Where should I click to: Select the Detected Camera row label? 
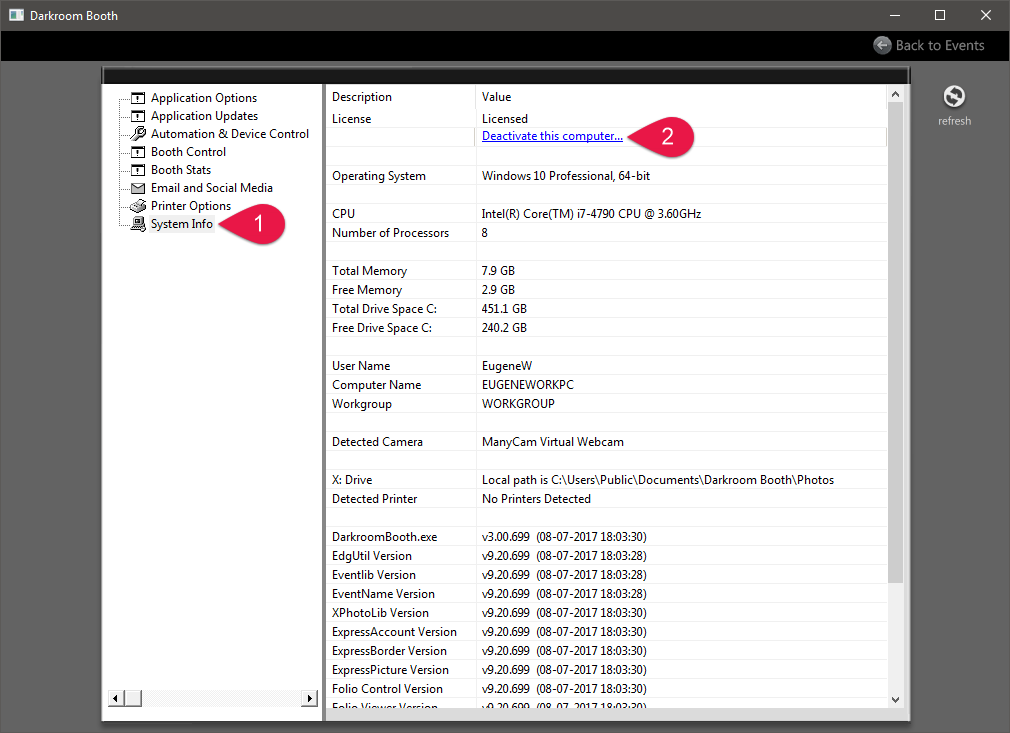(x=377, y=442)
